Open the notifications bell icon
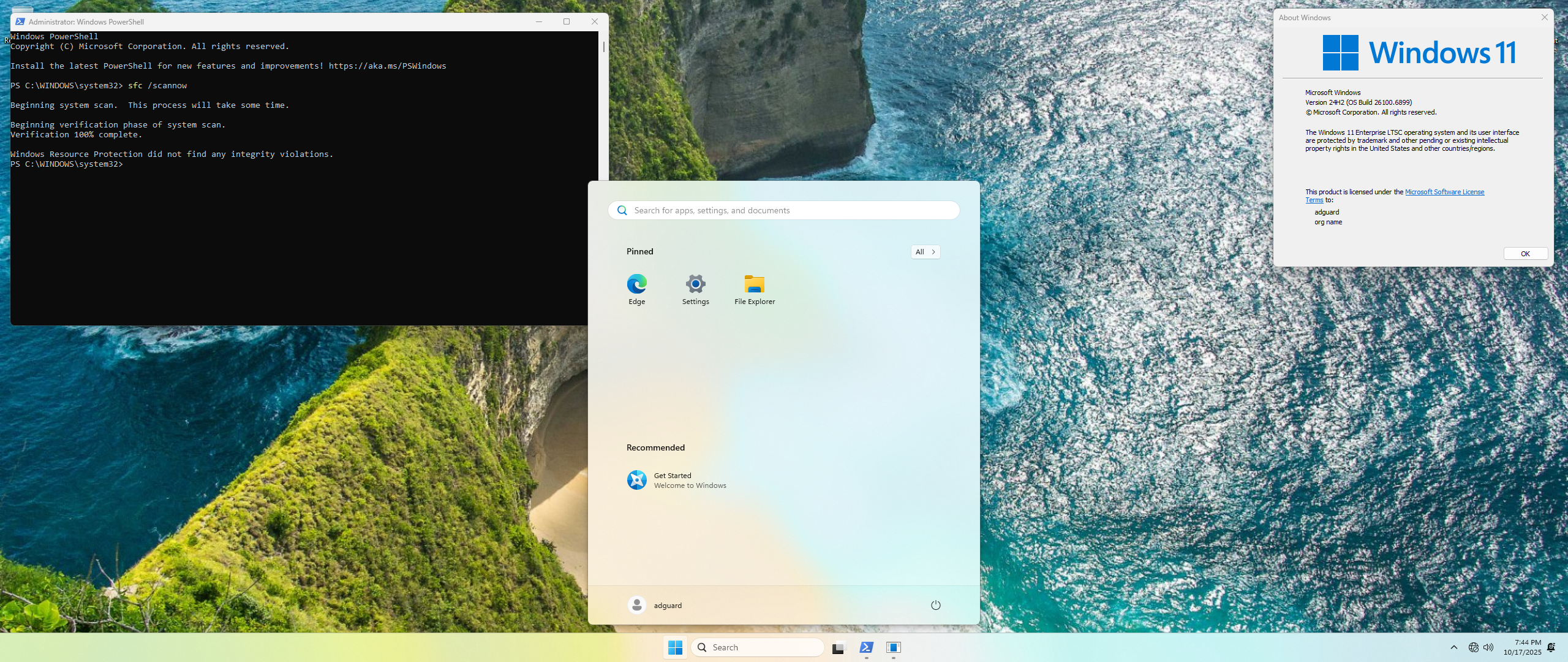 pyautogui.click(x=1551, y=647)
